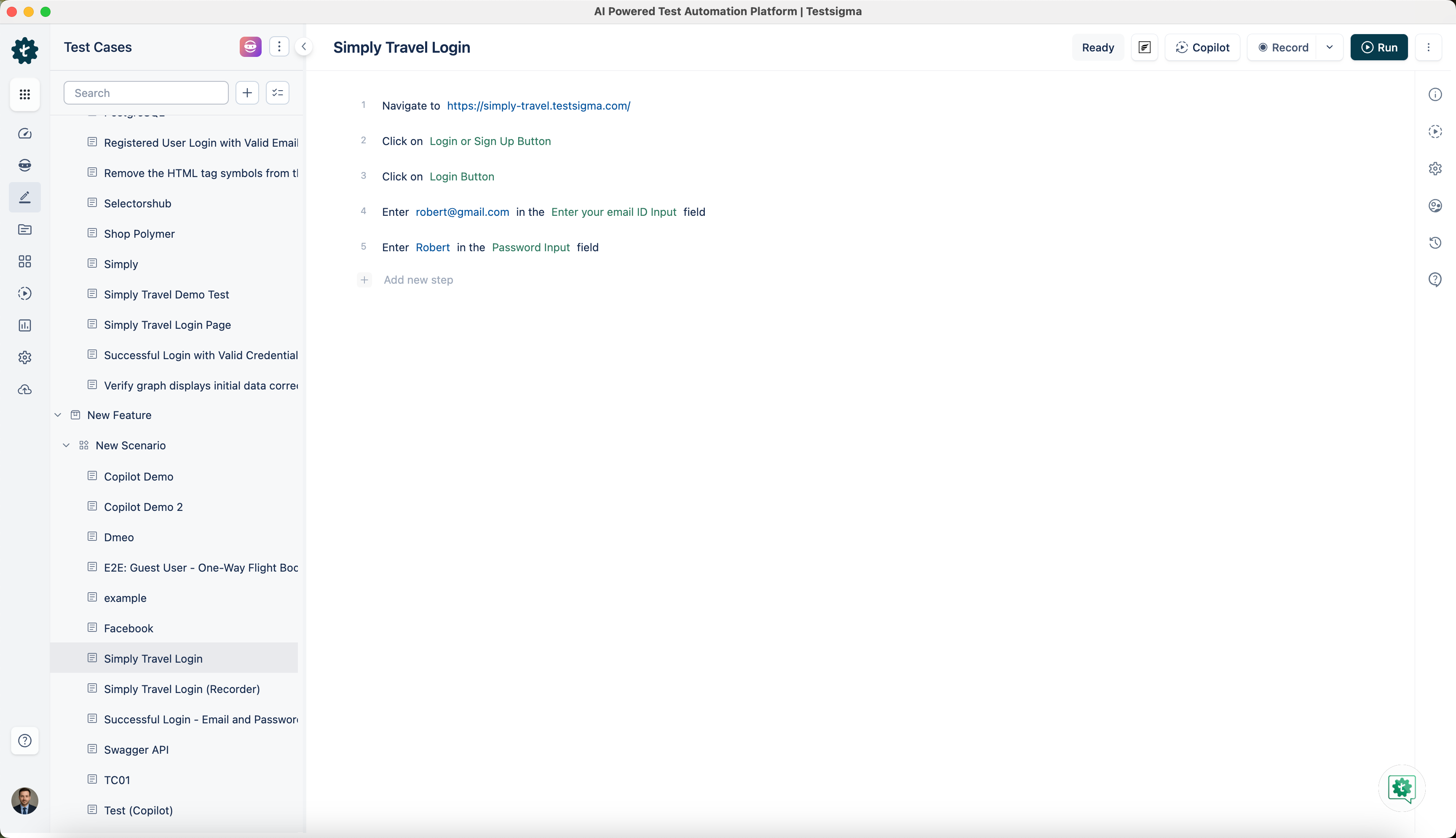1456x838 pixels.
Task: Click the Login Button element in step 3
Action: coord(462,177)
